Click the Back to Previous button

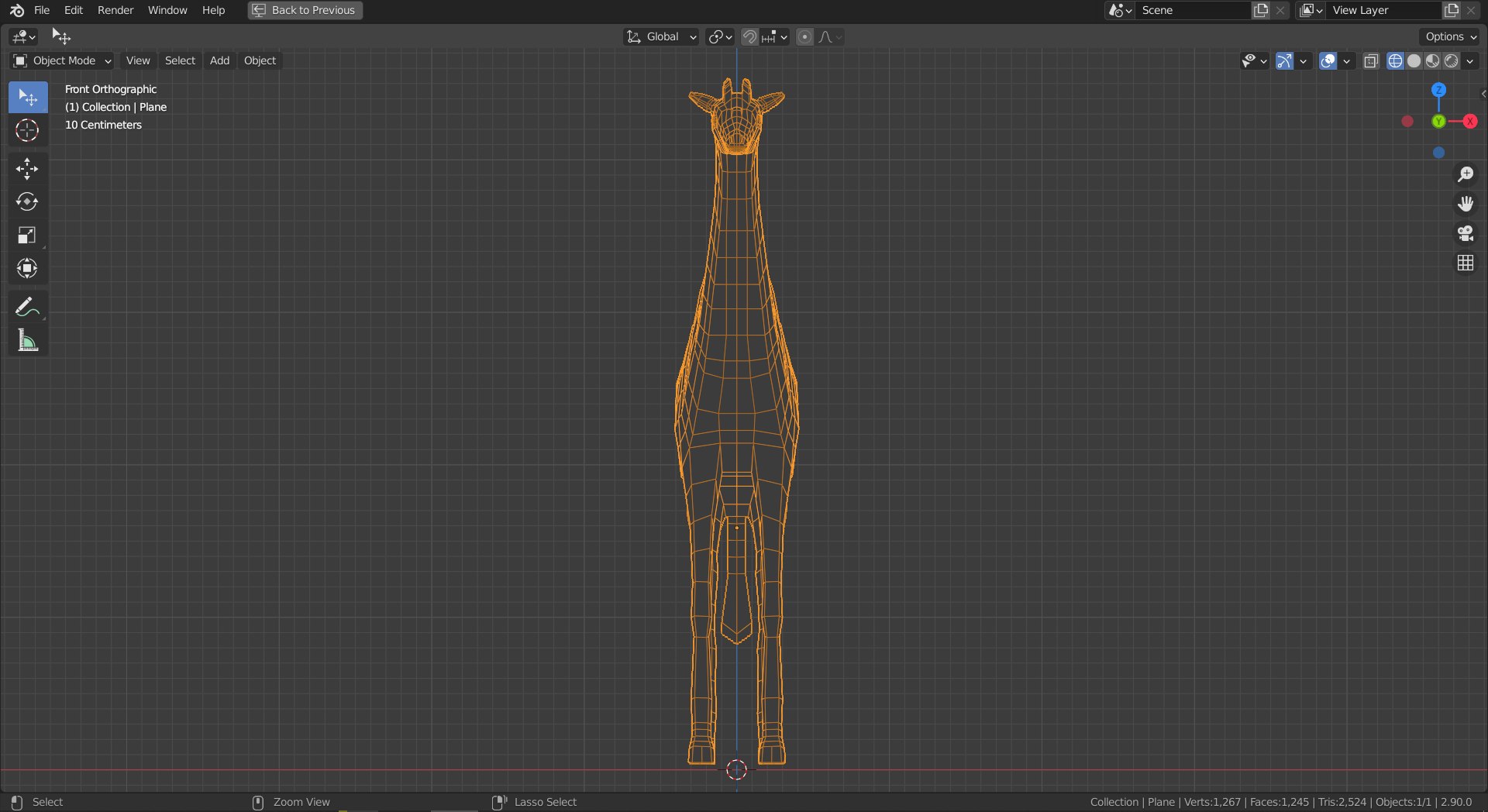click(x=305, y=10)
